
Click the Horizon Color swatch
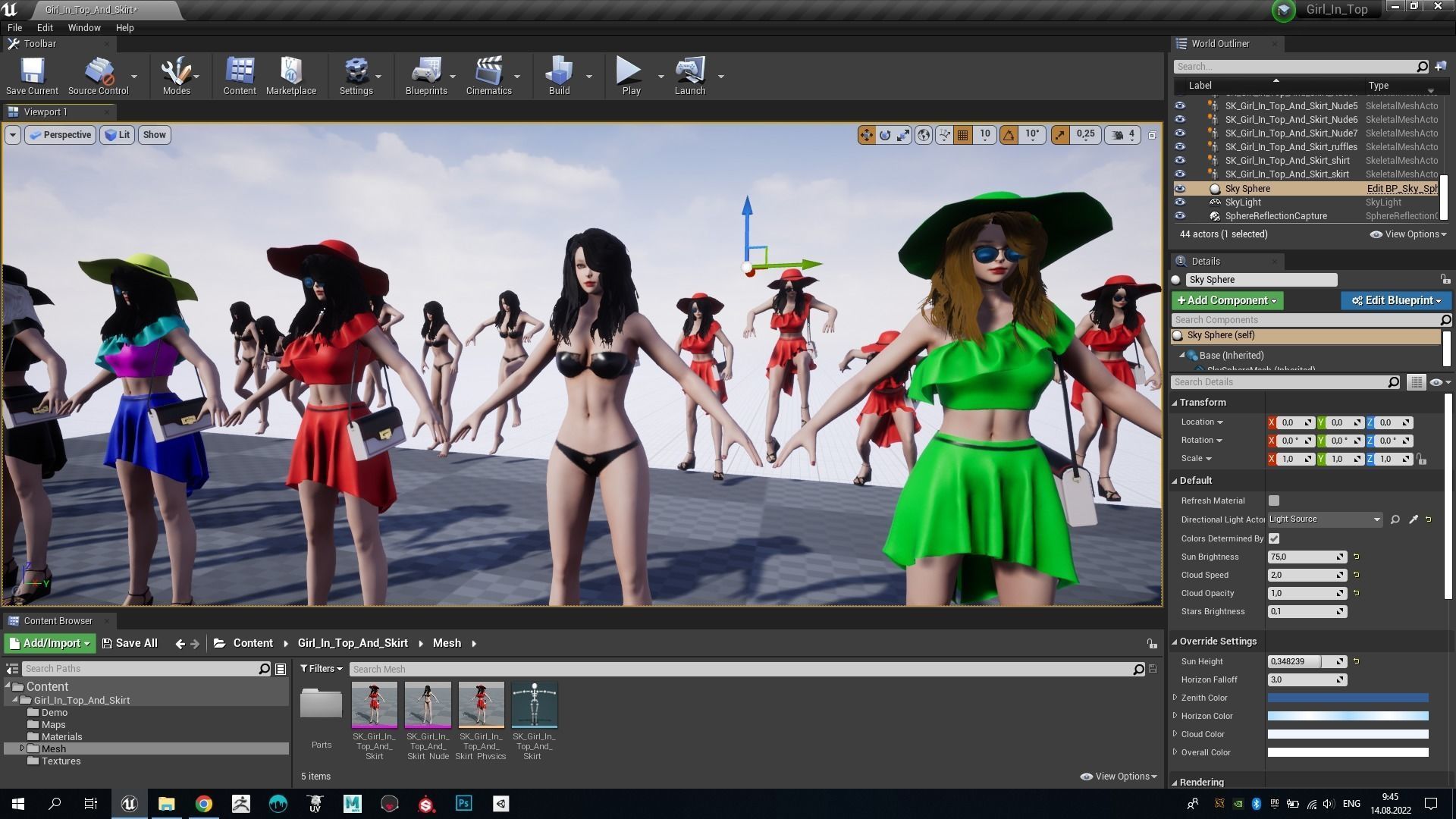click(x=1348, y=716)
